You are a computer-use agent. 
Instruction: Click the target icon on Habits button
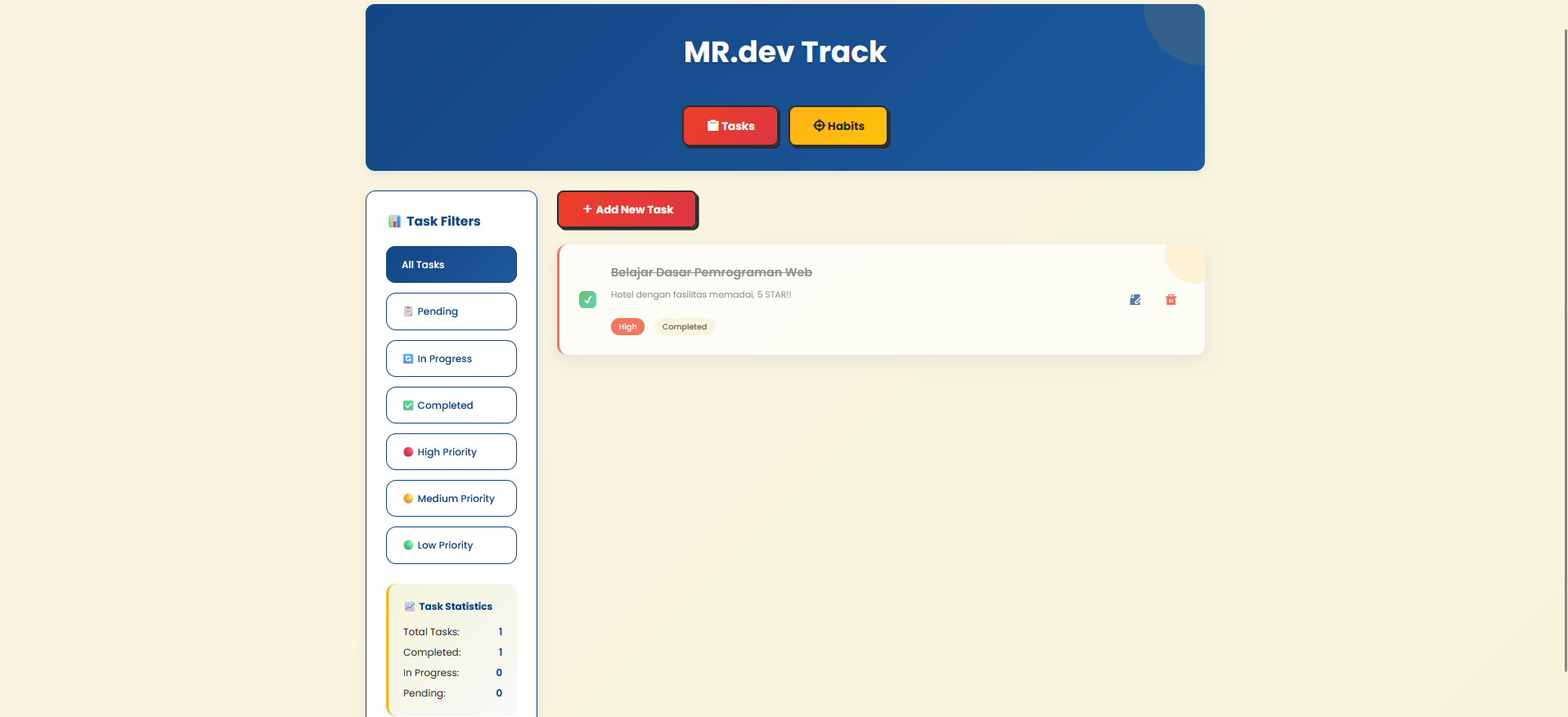pyautogui.click(x=819, y=126)
